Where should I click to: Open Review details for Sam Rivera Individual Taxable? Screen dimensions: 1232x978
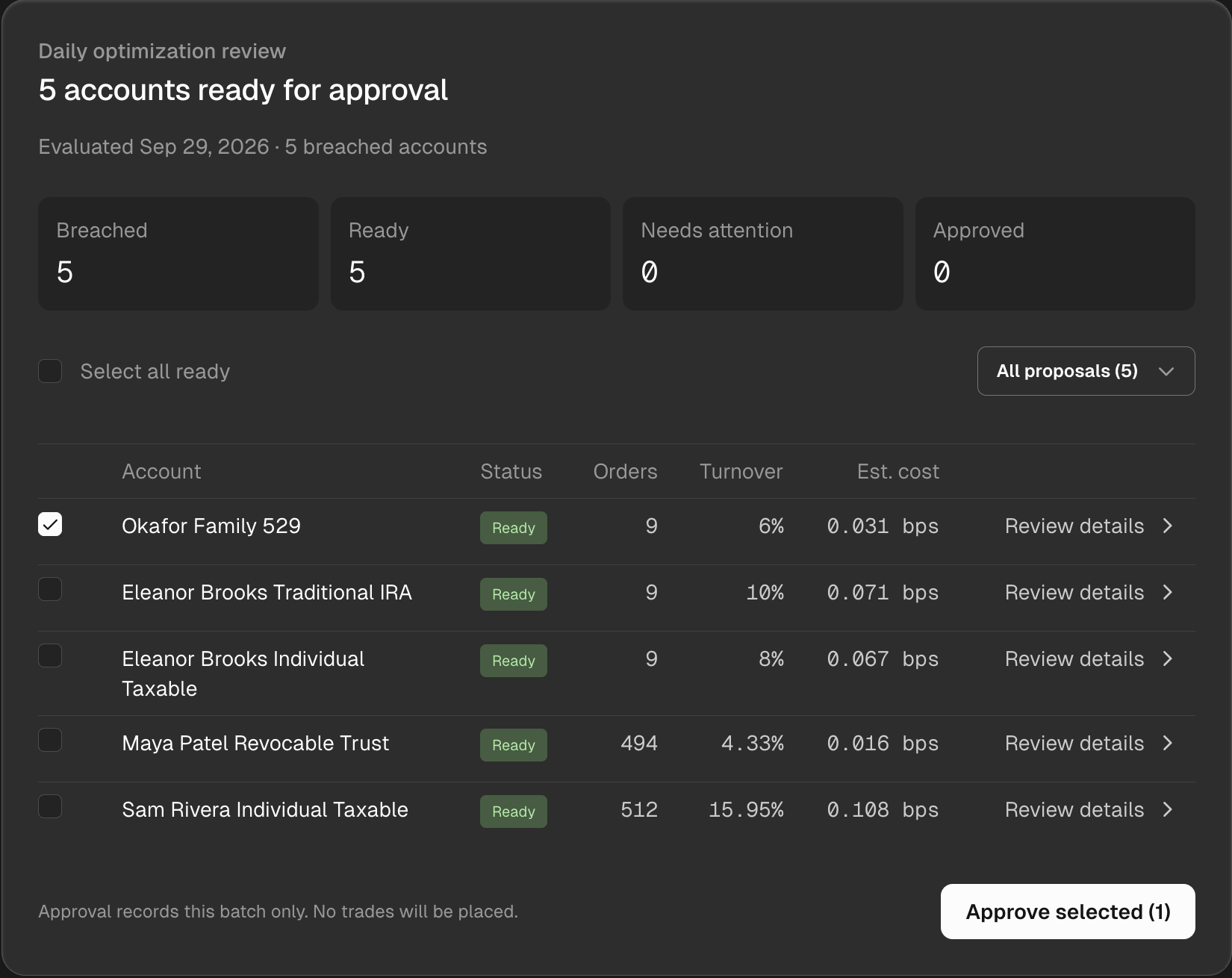[1089, 810]
